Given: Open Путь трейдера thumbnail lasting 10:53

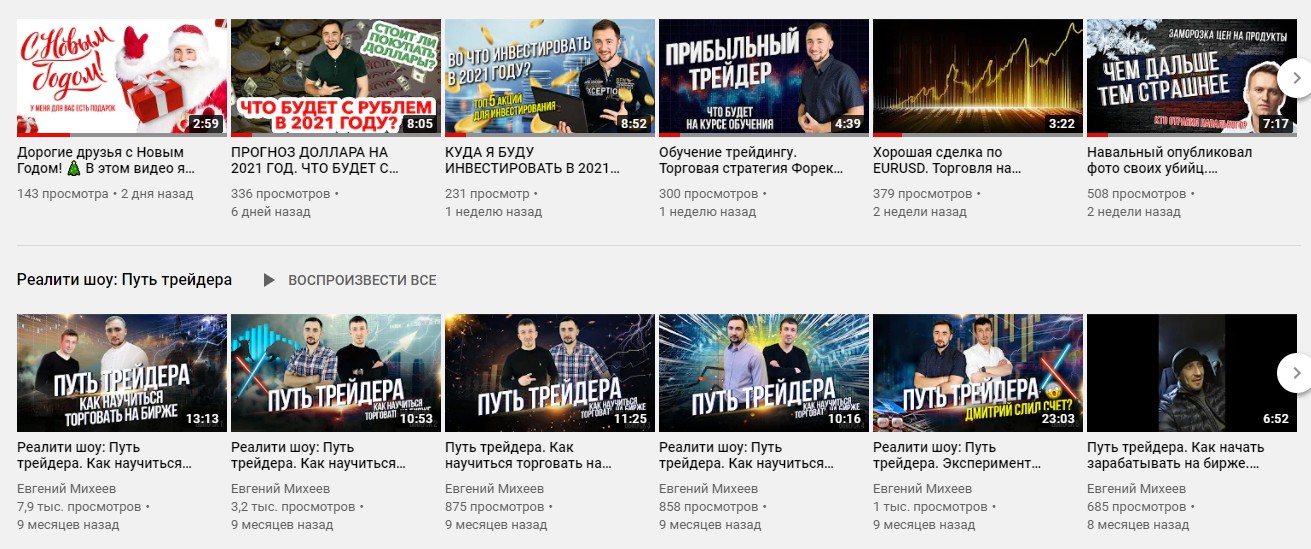Looking at the screenshot, I should (x=336, y=372).
